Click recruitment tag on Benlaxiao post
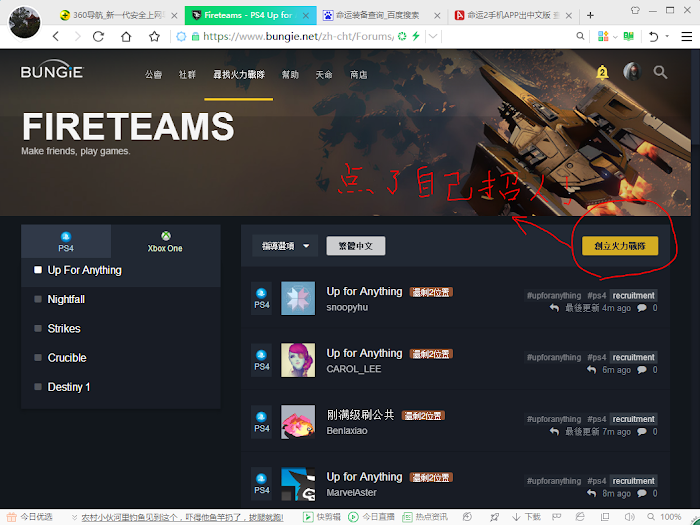700x525 pixels. point(633,419)
